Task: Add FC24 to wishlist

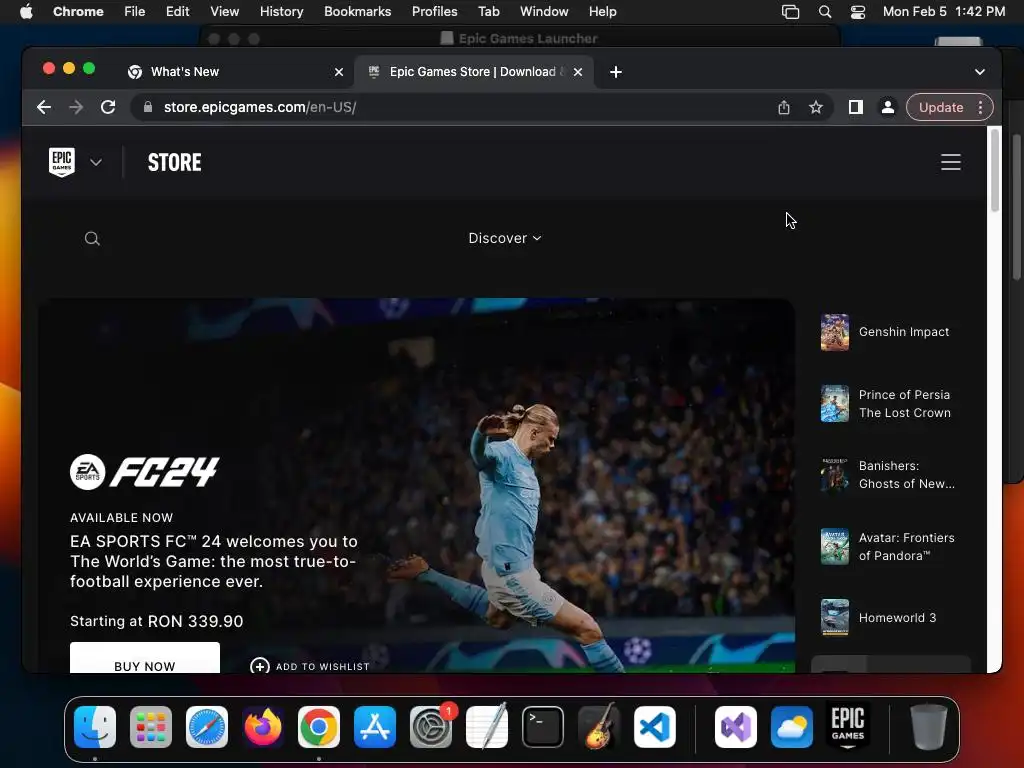Action: click(310, 666)
